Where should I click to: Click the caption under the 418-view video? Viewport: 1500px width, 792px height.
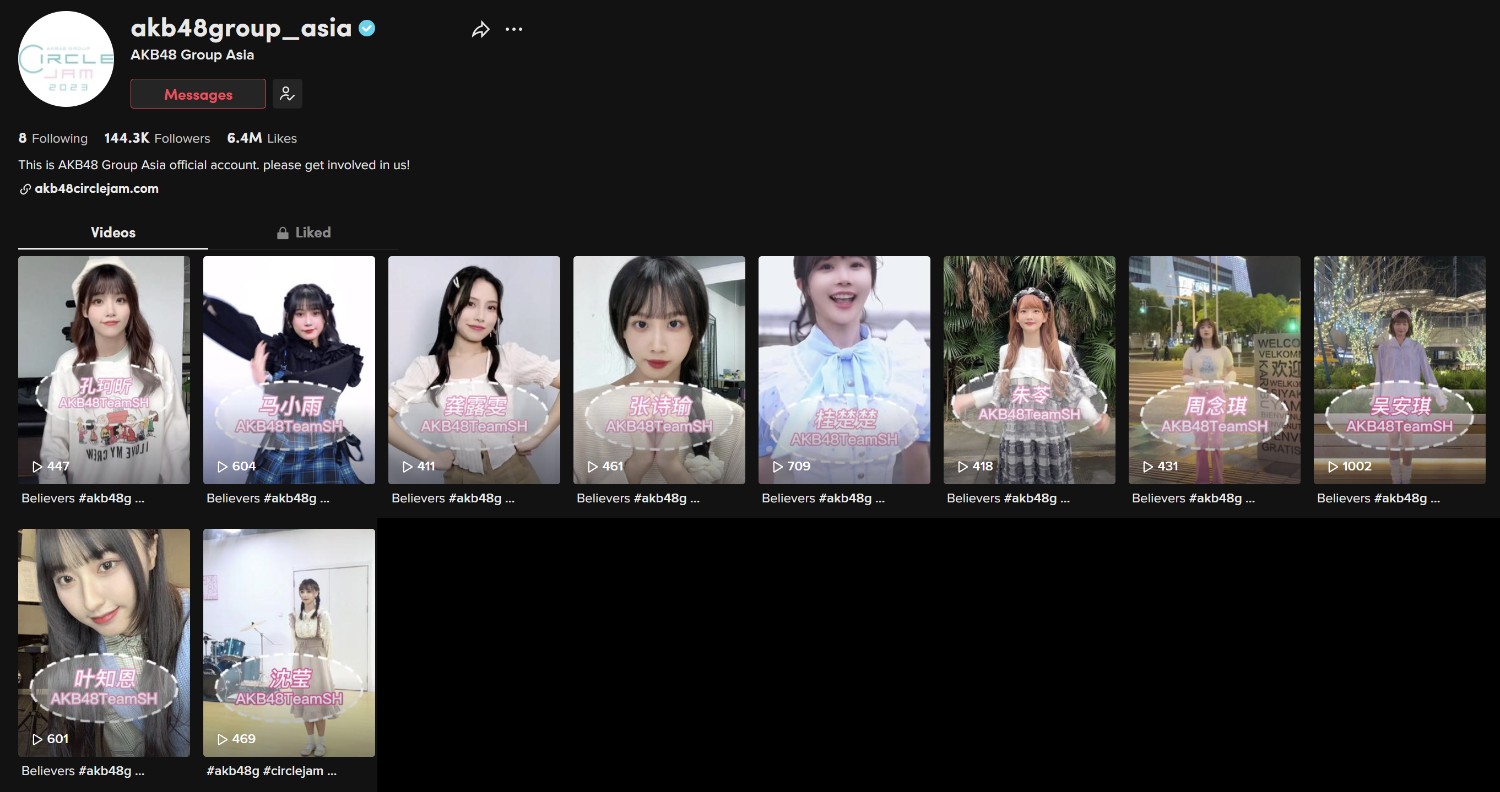click(1008, 498)
